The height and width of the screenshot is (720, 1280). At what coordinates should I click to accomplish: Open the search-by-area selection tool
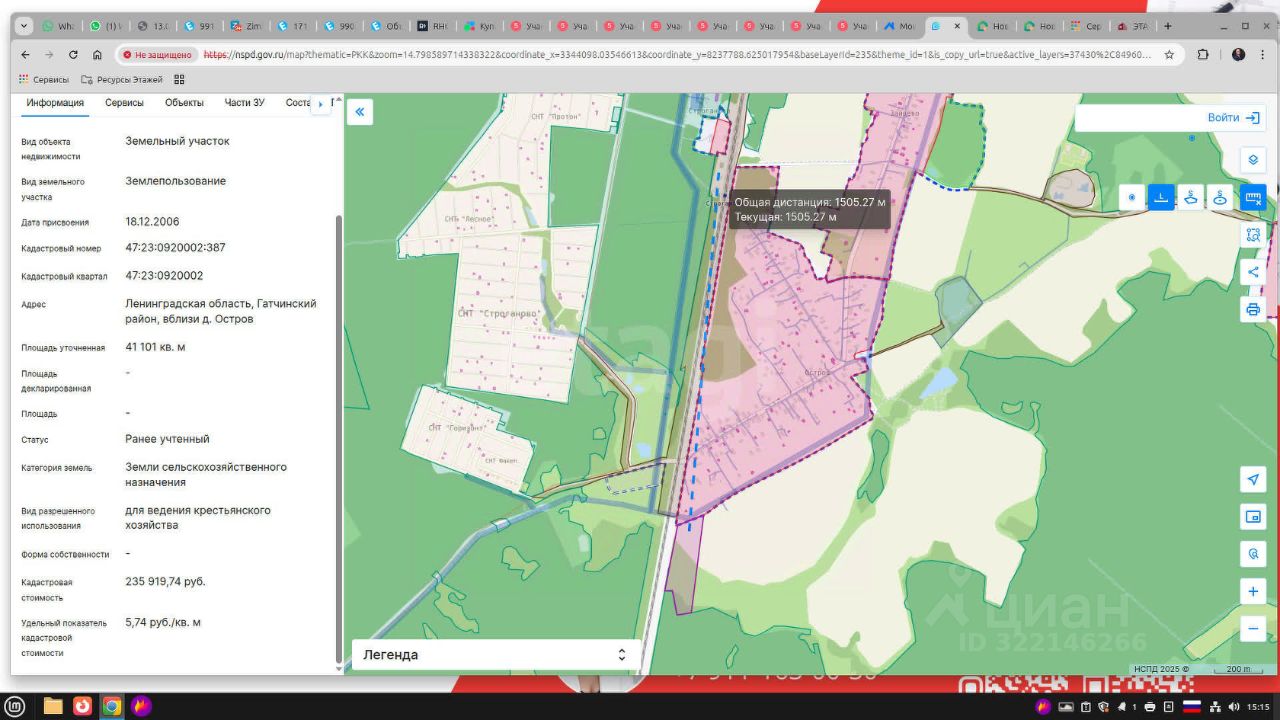point(1253,235)
